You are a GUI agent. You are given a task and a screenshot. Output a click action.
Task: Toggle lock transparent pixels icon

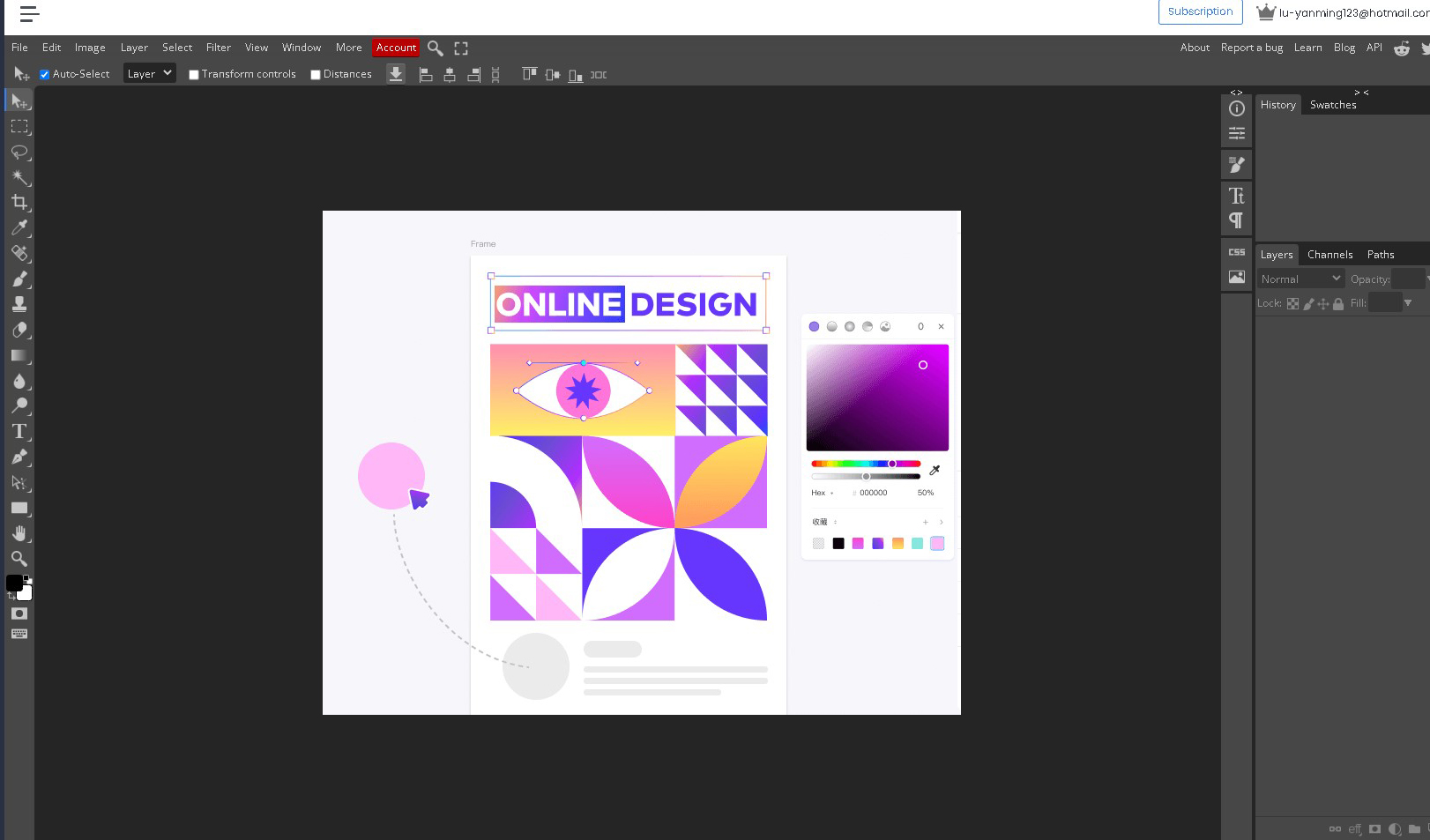[1292, 303]
